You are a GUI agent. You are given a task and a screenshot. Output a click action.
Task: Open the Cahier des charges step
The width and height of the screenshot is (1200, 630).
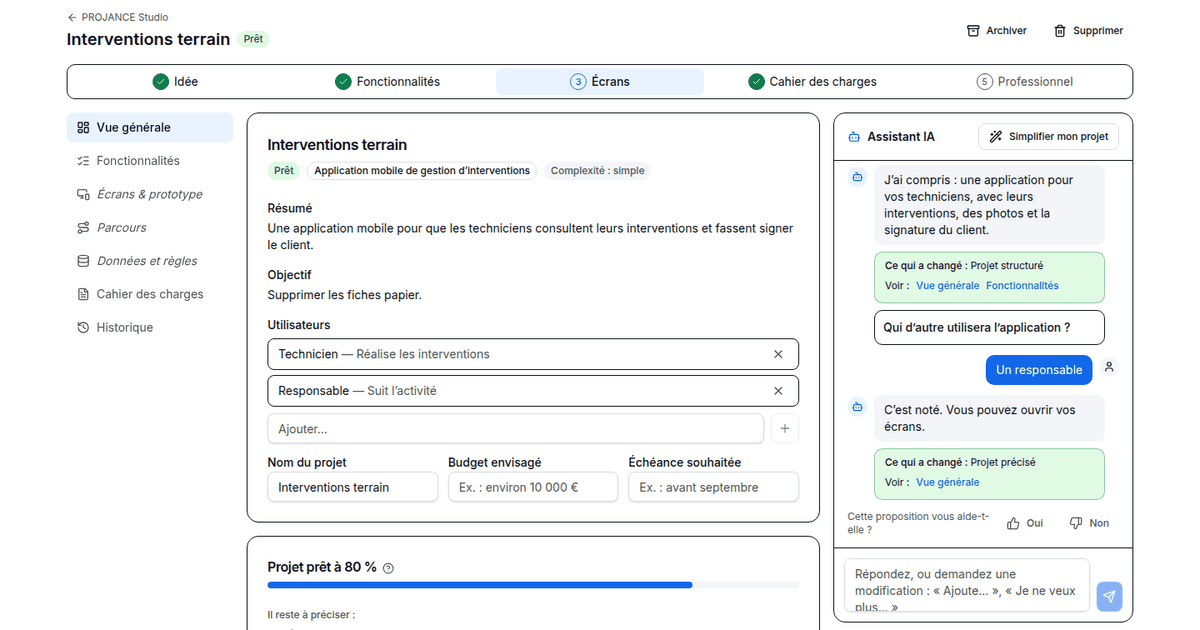[x=812, y=82]
